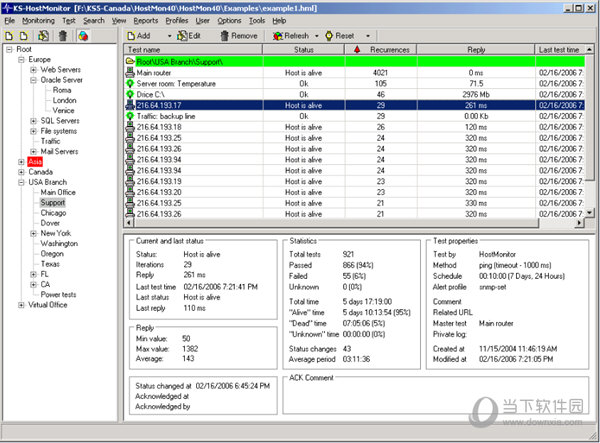Expand the Mail Servers node
Viewport: 600px width, 443px height.
coord(34,151)
